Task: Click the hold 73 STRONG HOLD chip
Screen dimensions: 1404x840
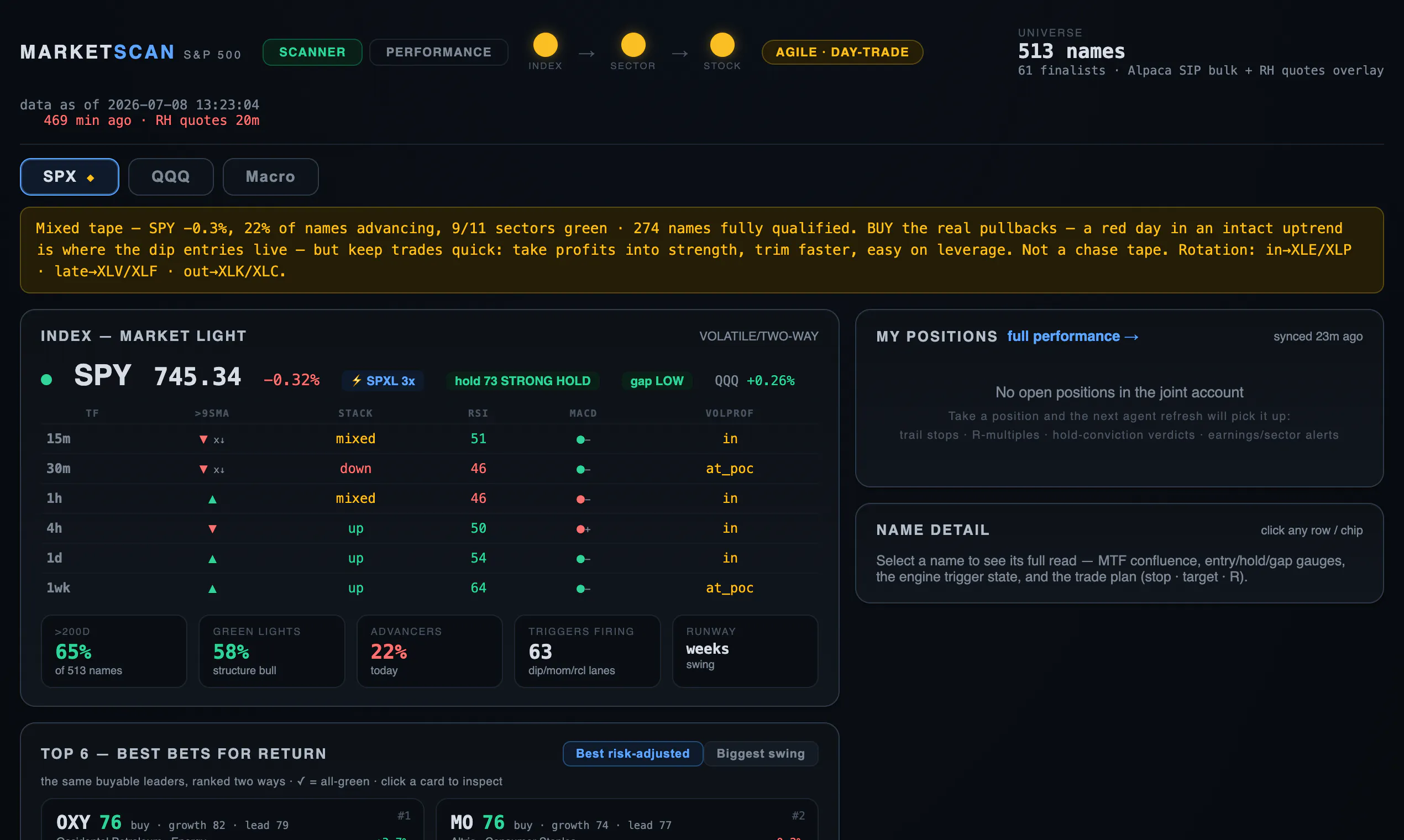Action: point(522,381)
